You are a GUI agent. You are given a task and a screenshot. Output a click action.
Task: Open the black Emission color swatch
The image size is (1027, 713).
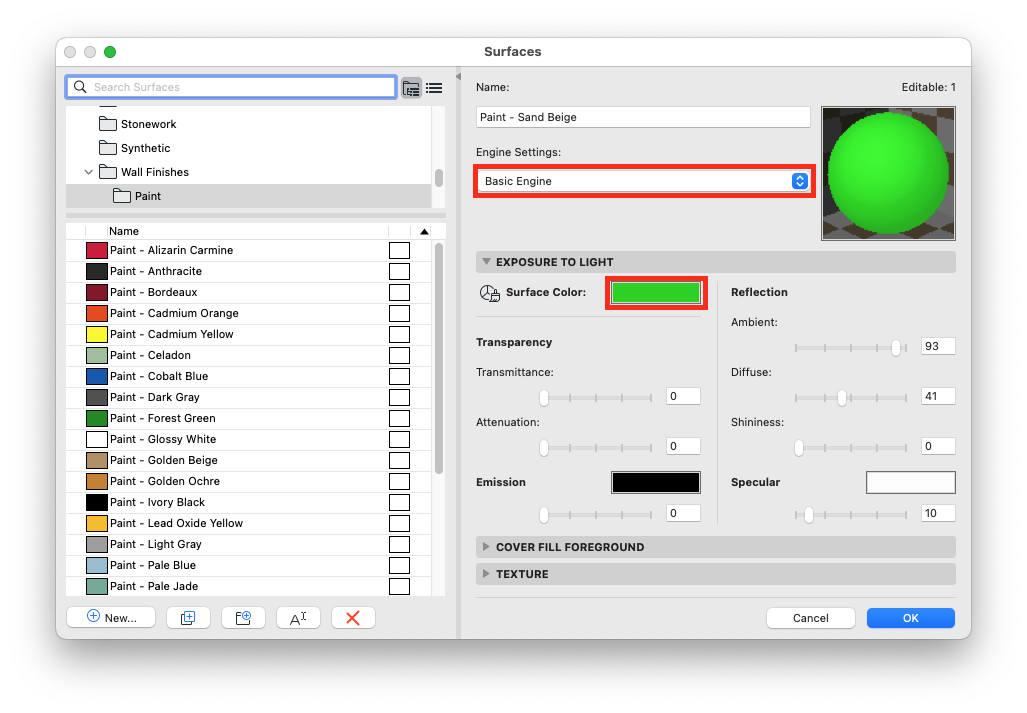pyautogui.click(x=656, y=483)
